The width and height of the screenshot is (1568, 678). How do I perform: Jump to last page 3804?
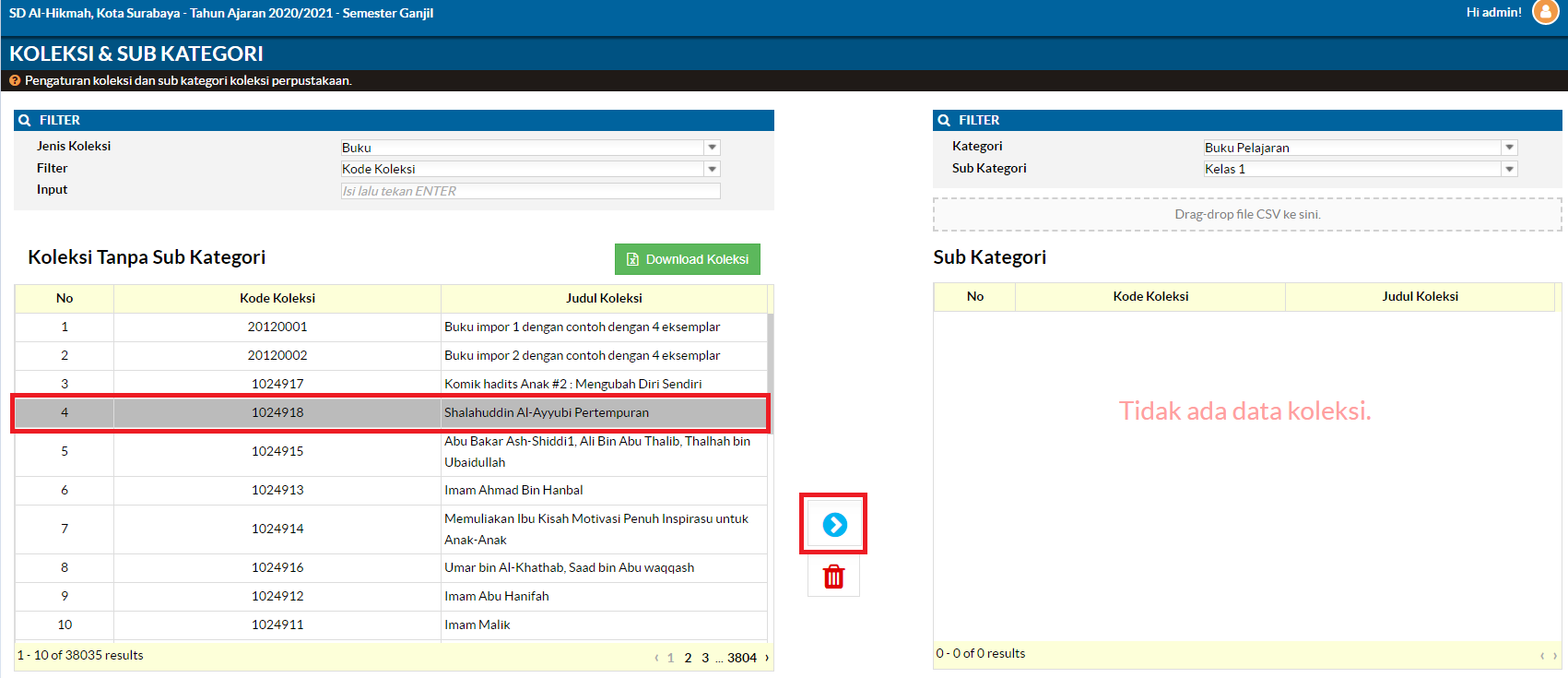click(x=742, y=658)
